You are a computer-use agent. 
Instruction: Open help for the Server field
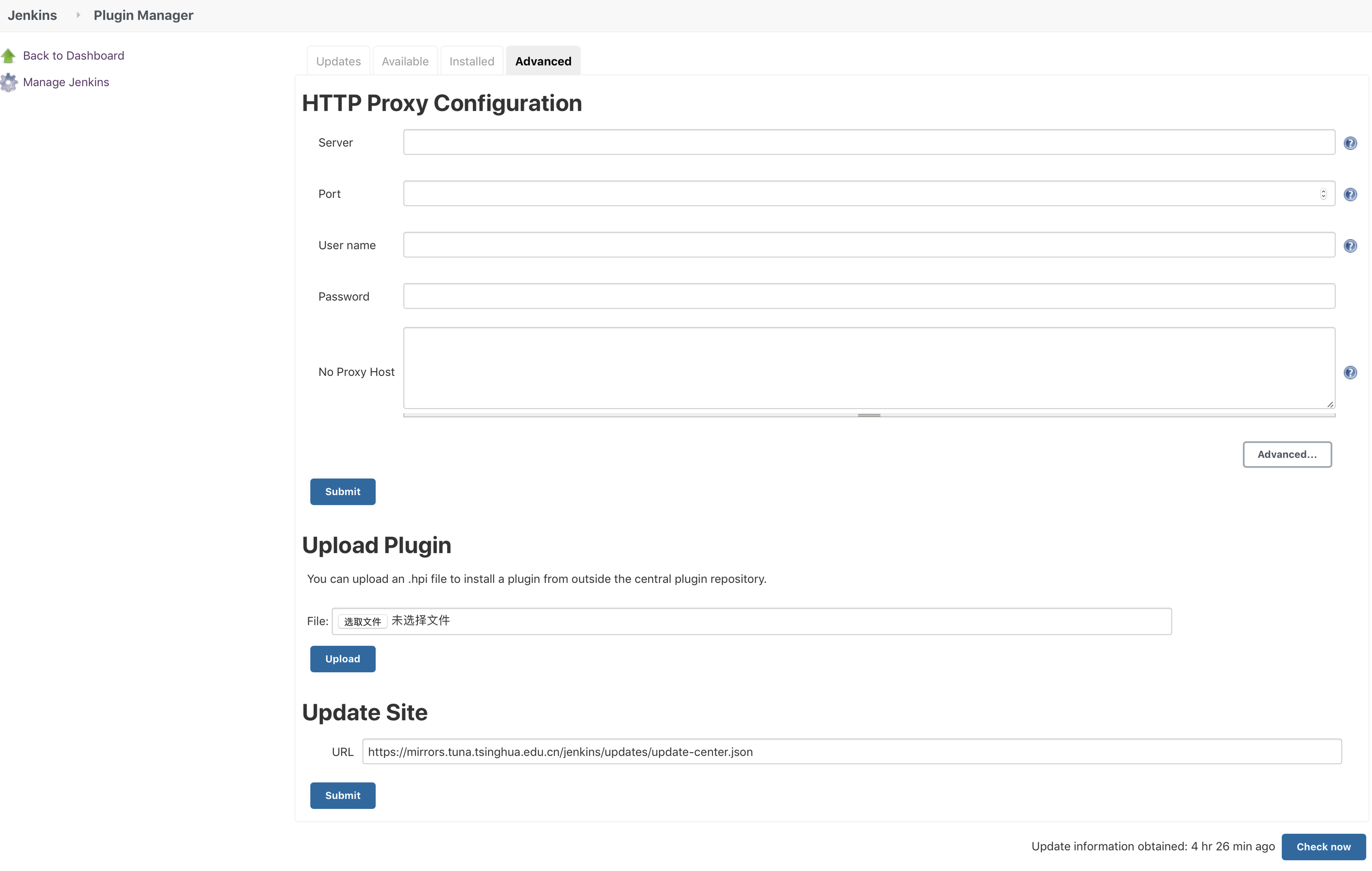1350,143
